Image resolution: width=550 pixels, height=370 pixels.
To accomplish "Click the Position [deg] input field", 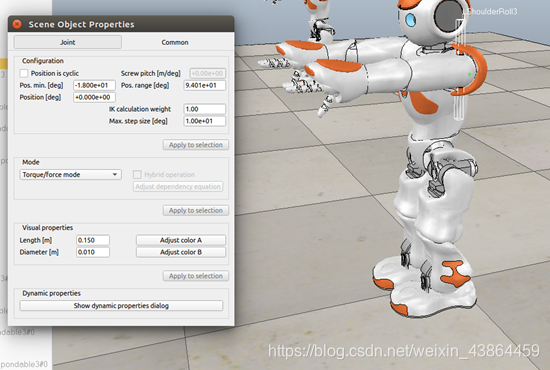I will pos(94,97).
